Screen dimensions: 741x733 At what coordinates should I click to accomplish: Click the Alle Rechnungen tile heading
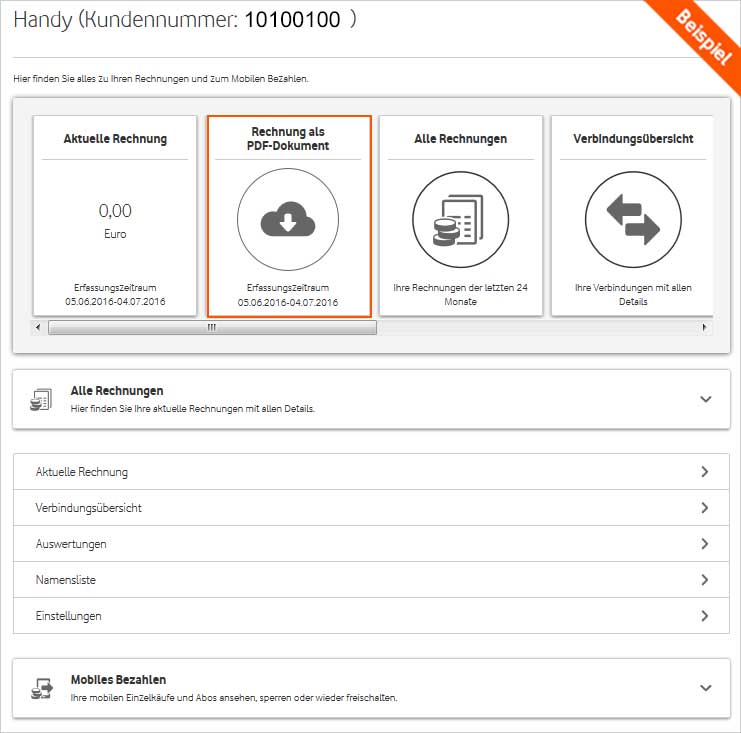tap(460, 139)
